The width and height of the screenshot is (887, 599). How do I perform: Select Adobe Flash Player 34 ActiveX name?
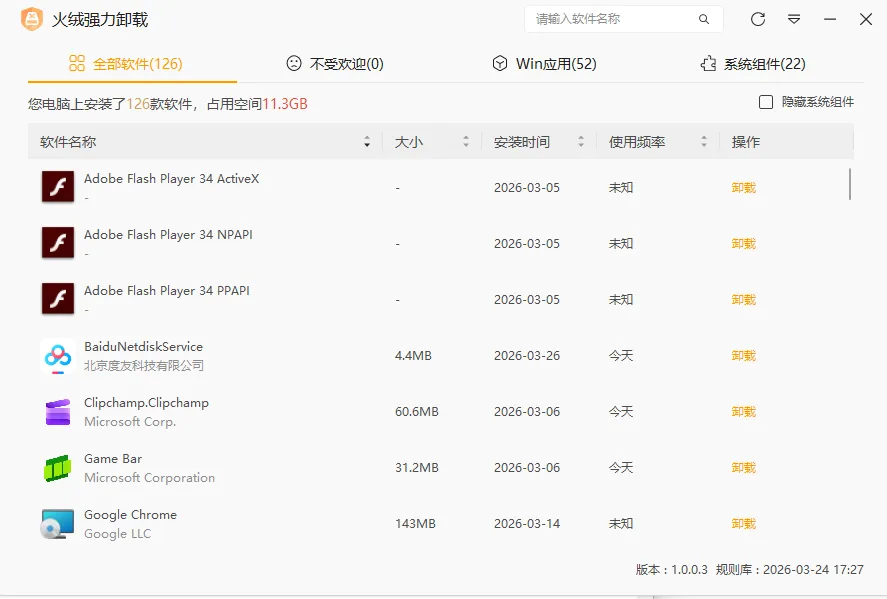(x=171, y=179)
